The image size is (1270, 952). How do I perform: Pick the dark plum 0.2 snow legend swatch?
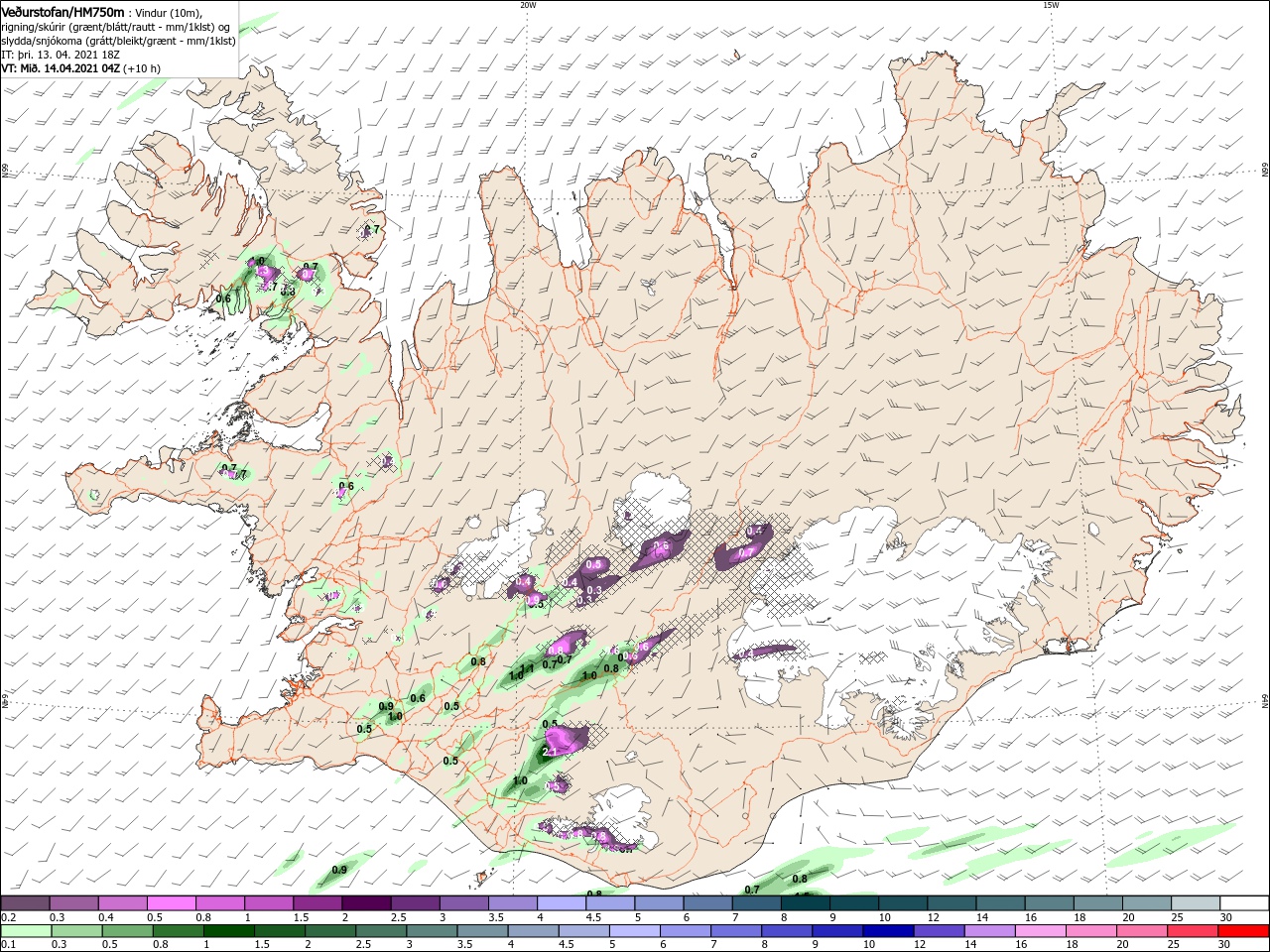coord(25,903)
